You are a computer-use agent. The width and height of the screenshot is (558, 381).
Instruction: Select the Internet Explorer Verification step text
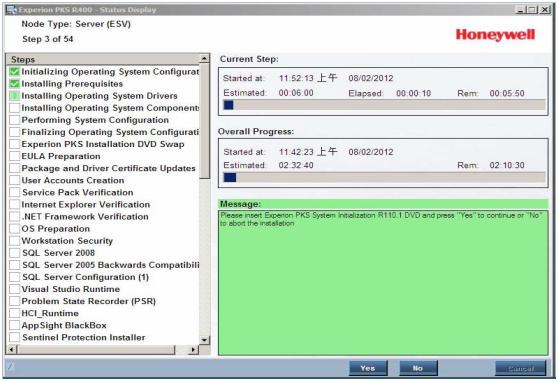tap(86, 205)
